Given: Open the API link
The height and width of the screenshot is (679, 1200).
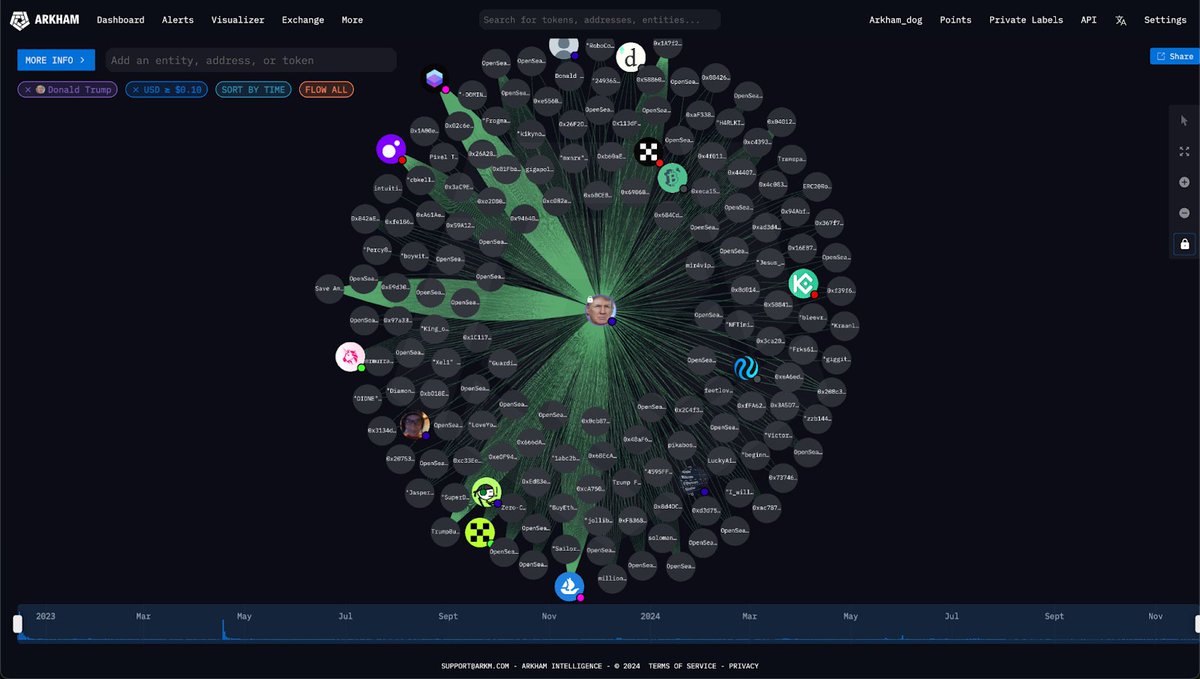Looking at the screenshot, I should point(1090,20).
